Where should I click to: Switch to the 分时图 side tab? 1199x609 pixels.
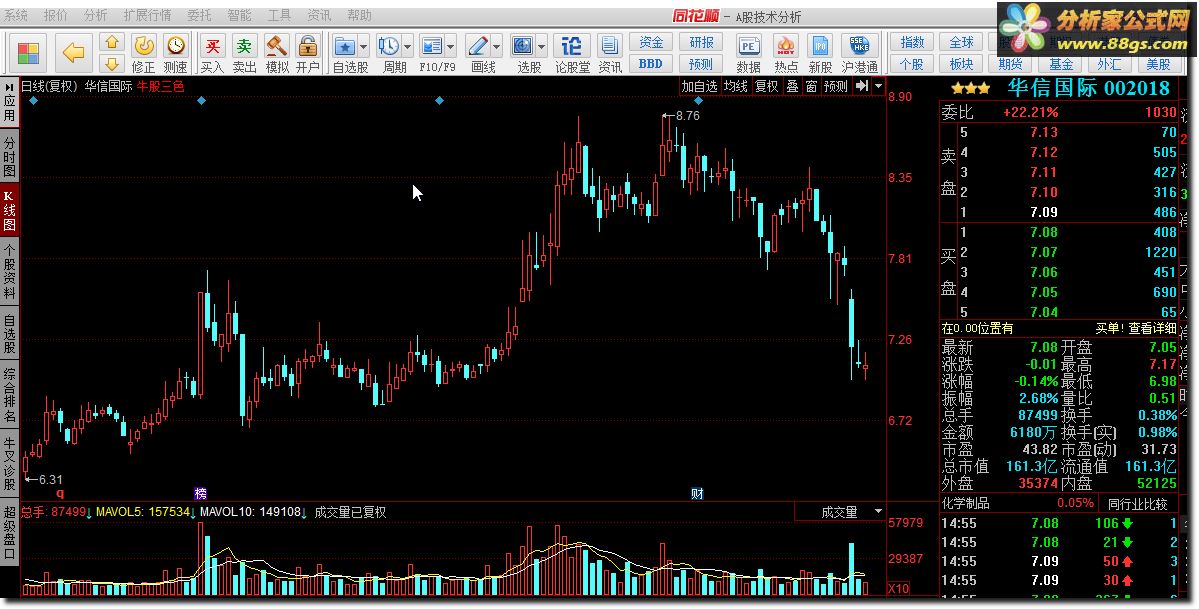(9, 156)
